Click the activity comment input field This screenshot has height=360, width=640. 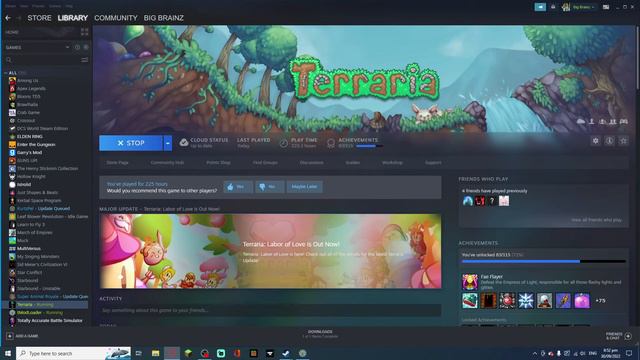(x=270, y=310)
